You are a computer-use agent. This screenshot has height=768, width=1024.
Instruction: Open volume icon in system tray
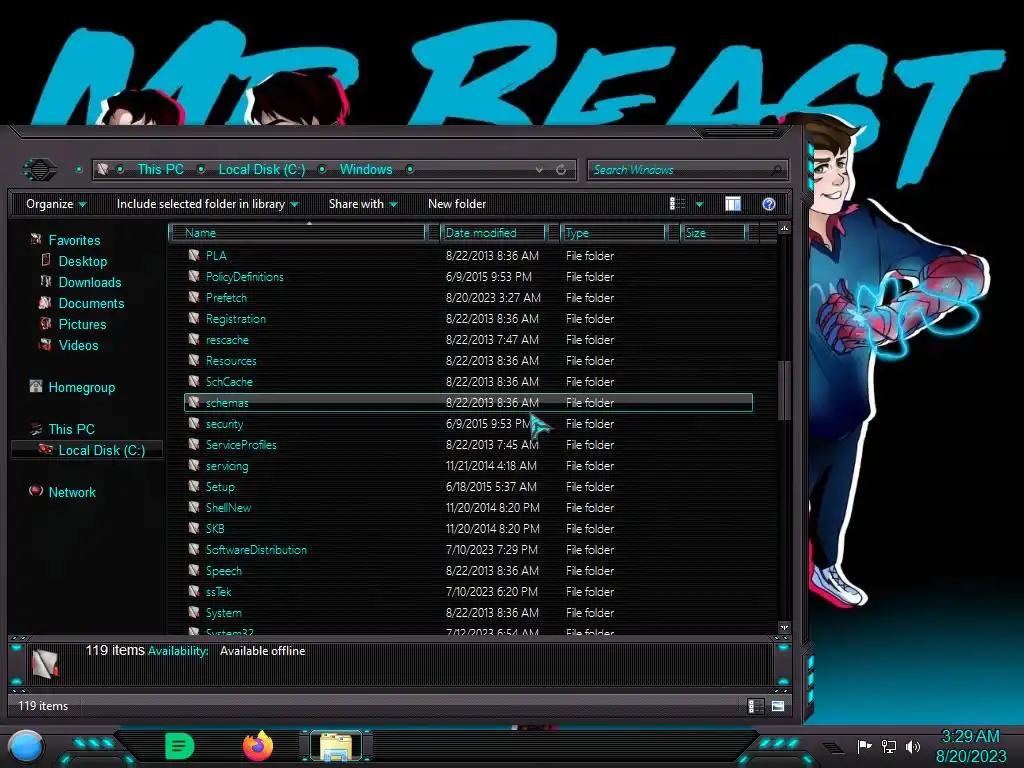pos(913,746)
